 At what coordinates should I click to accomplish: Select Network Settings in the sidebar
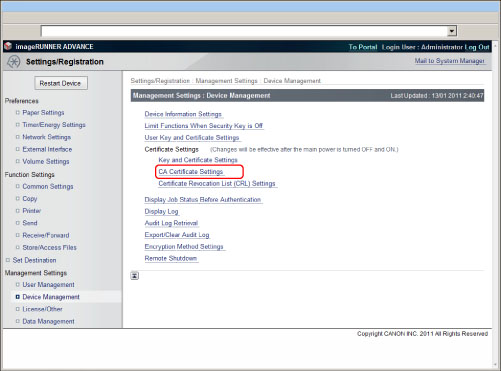(47, 137)
